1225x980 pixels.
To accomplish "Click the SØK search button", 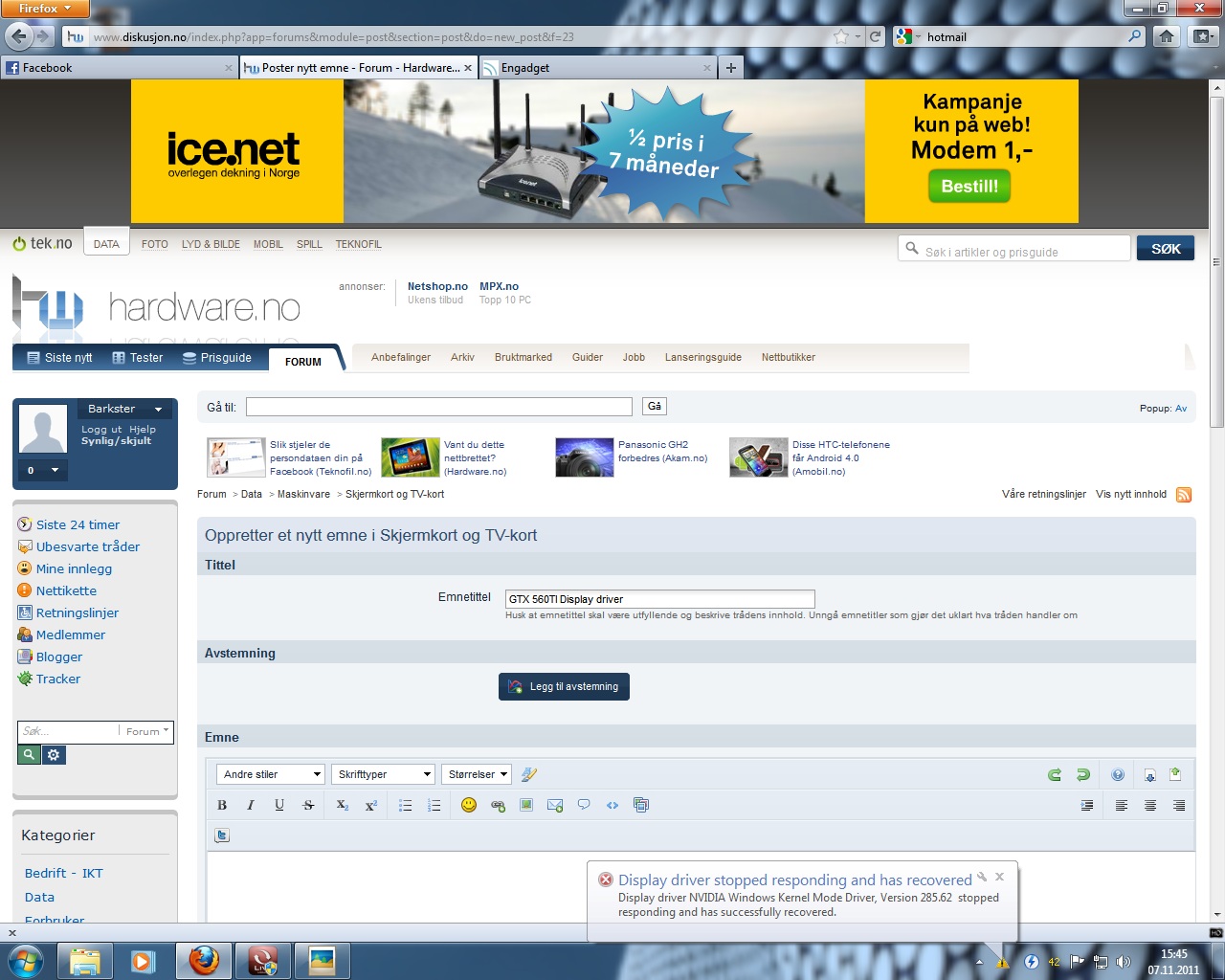I will (1166, 249).
